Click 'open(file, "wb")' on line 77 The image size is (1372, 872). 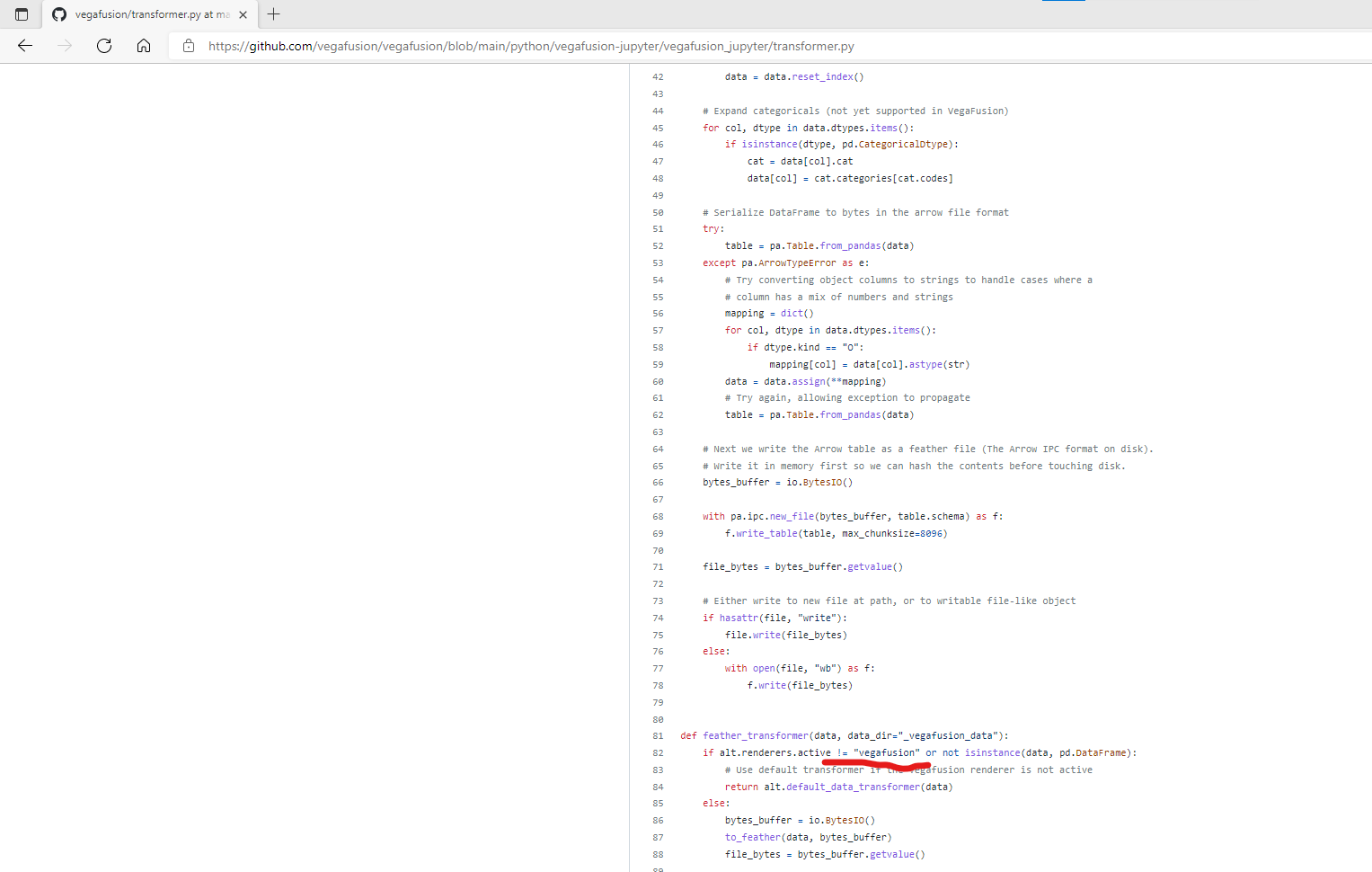tap(797, 669)
